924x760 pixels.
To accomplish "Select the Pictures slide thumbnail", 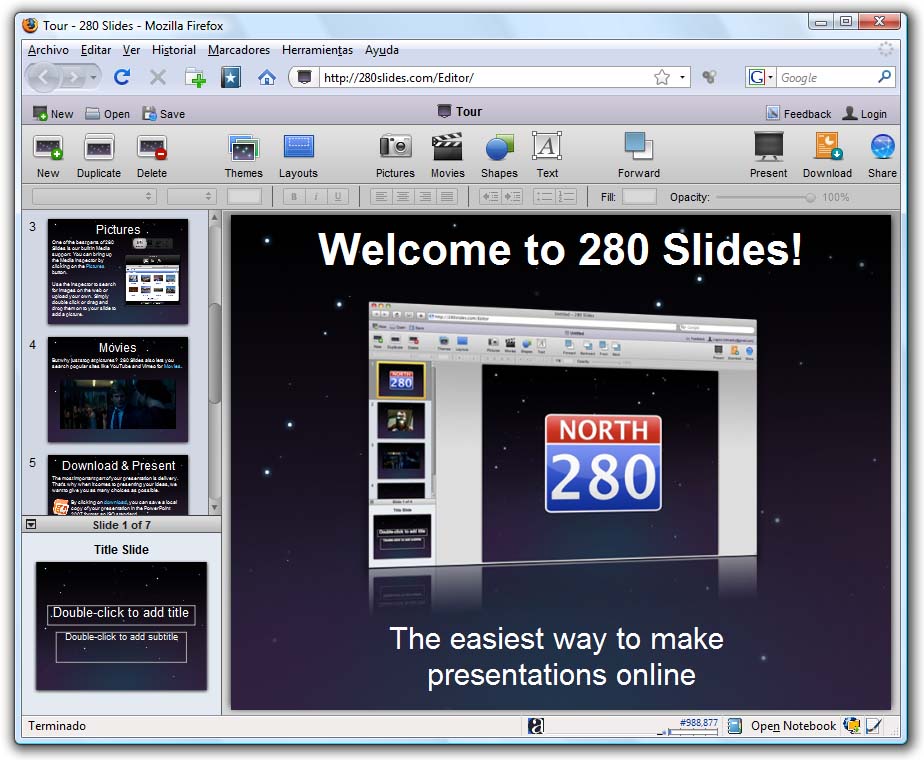I will pos(118,271).
